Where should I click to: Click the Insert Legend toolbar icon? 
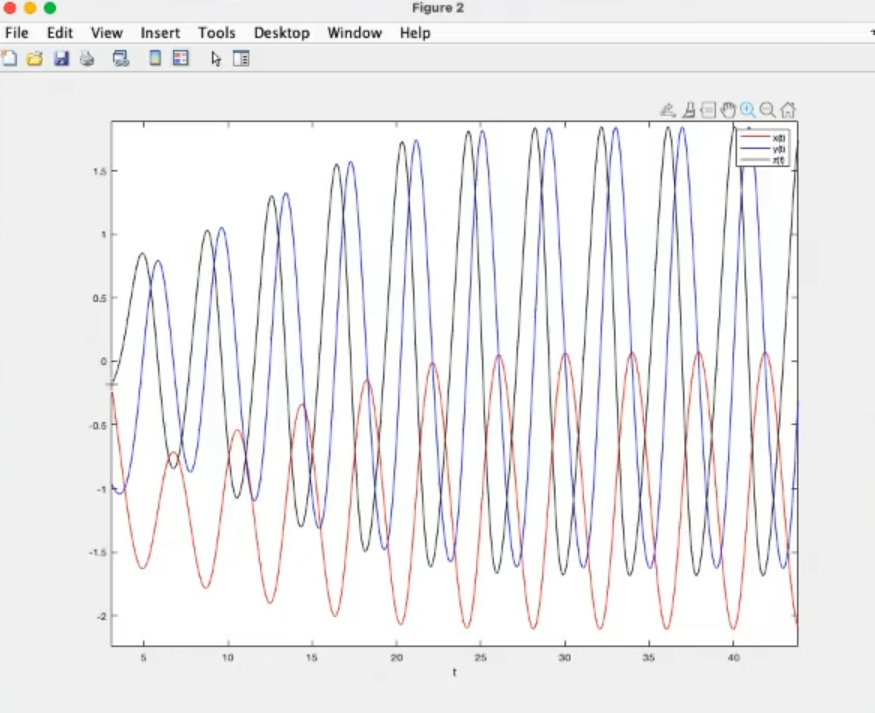pyautogui.click(x=181, y=59)
